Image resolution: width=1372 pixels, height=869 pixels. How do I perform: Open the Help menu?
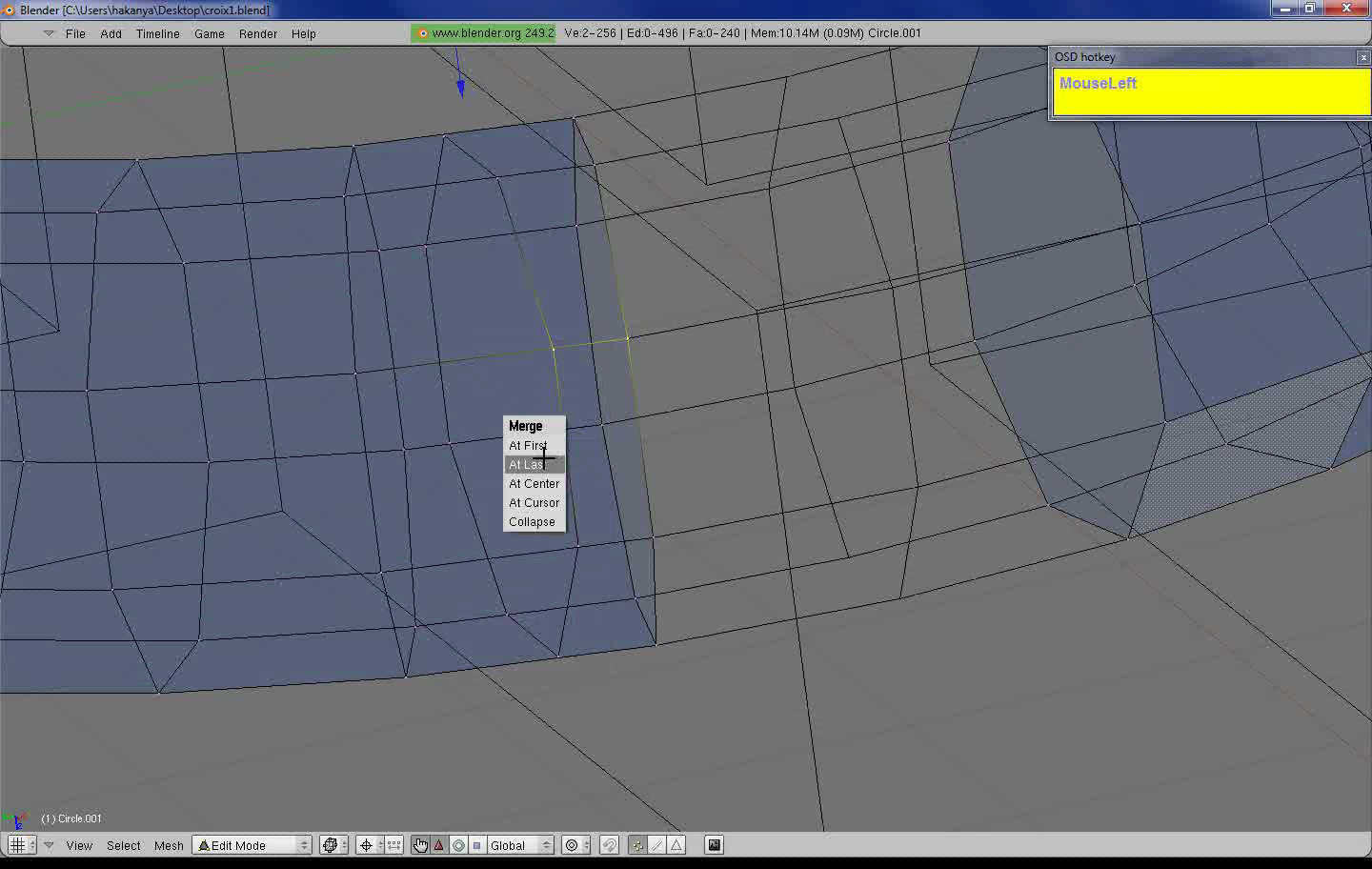click(x=304, y=33)
